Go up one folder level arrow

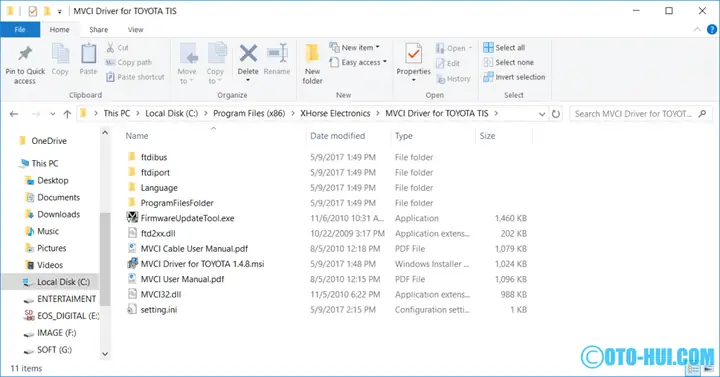[x=67, y=114]
